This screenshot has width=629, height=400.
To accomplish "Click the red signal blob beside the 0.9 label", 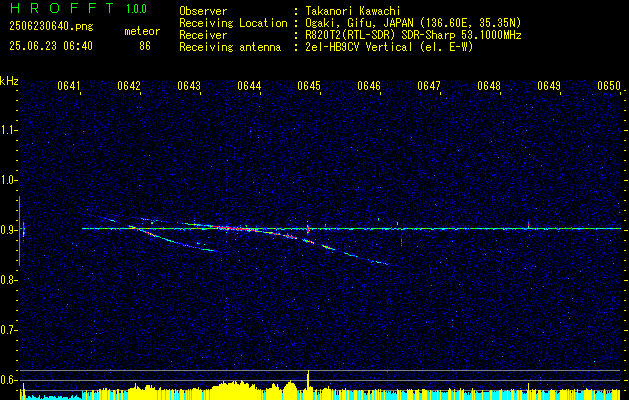I will tap(23, 230).
